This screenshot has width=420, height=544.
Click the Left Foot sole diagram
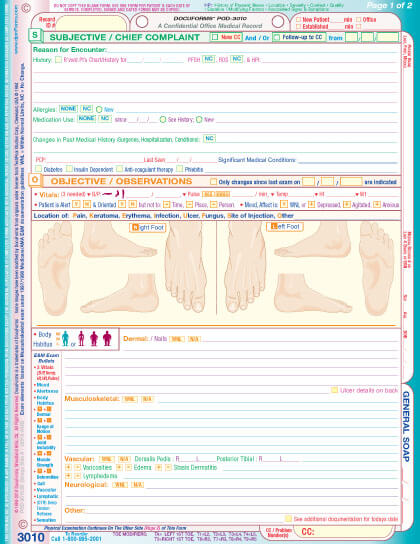[376, 268]
